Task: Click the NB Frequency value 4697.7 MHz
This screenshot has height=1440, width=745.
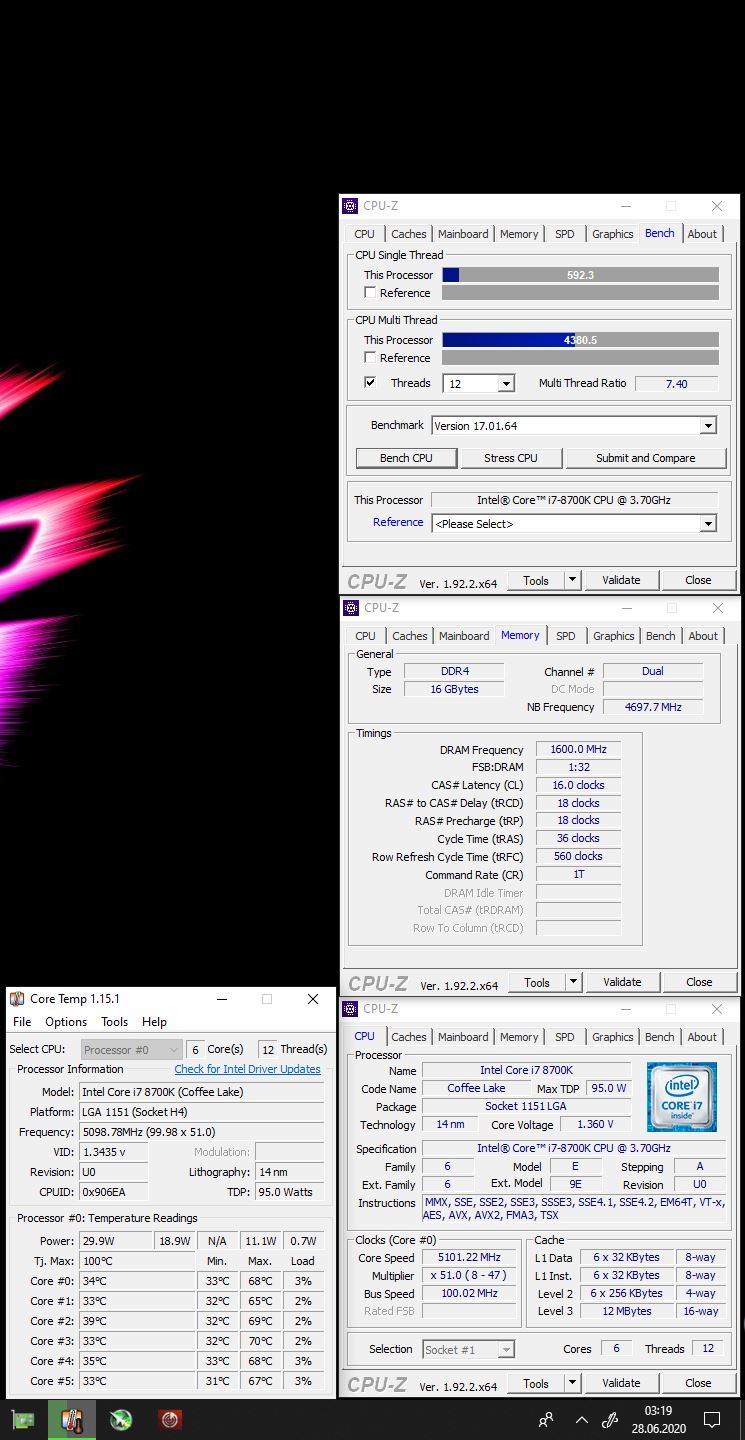Action: tap(653, 707)
